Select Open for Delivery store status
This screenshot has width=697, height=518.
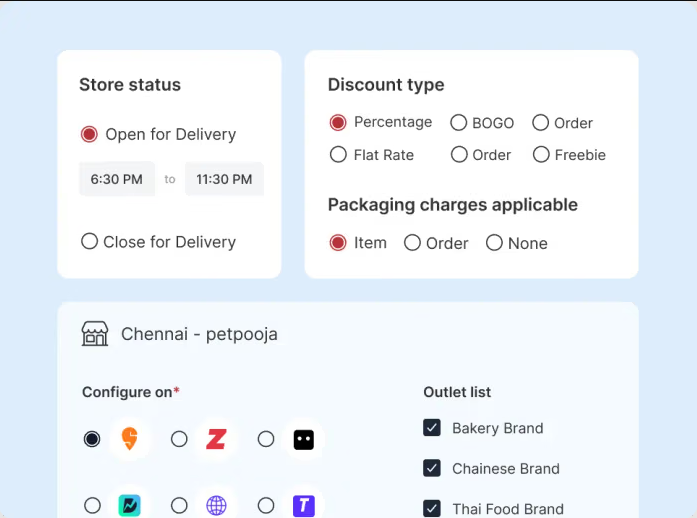coord(89,134)
